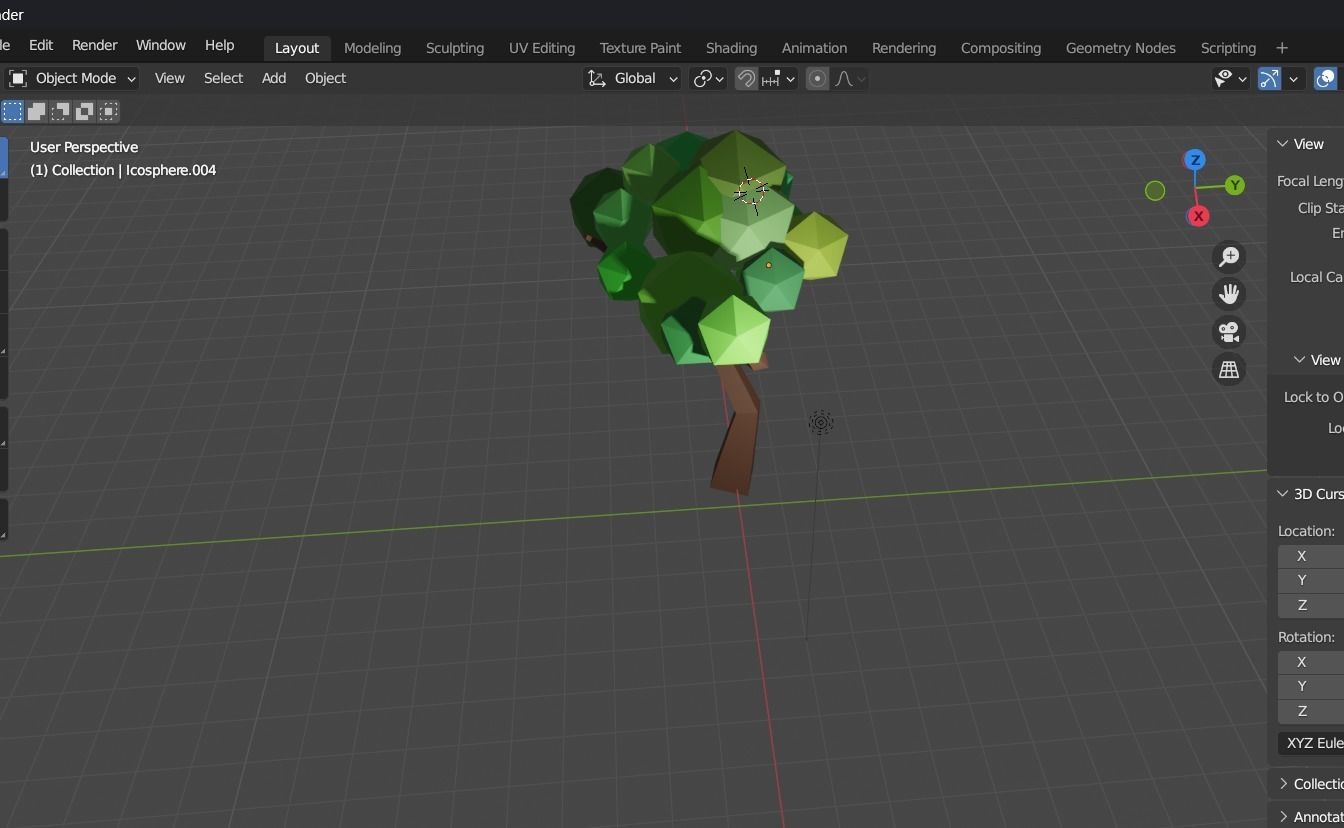
Task: Toggle snapping with the magnet icon
Action: pos(746,78)
